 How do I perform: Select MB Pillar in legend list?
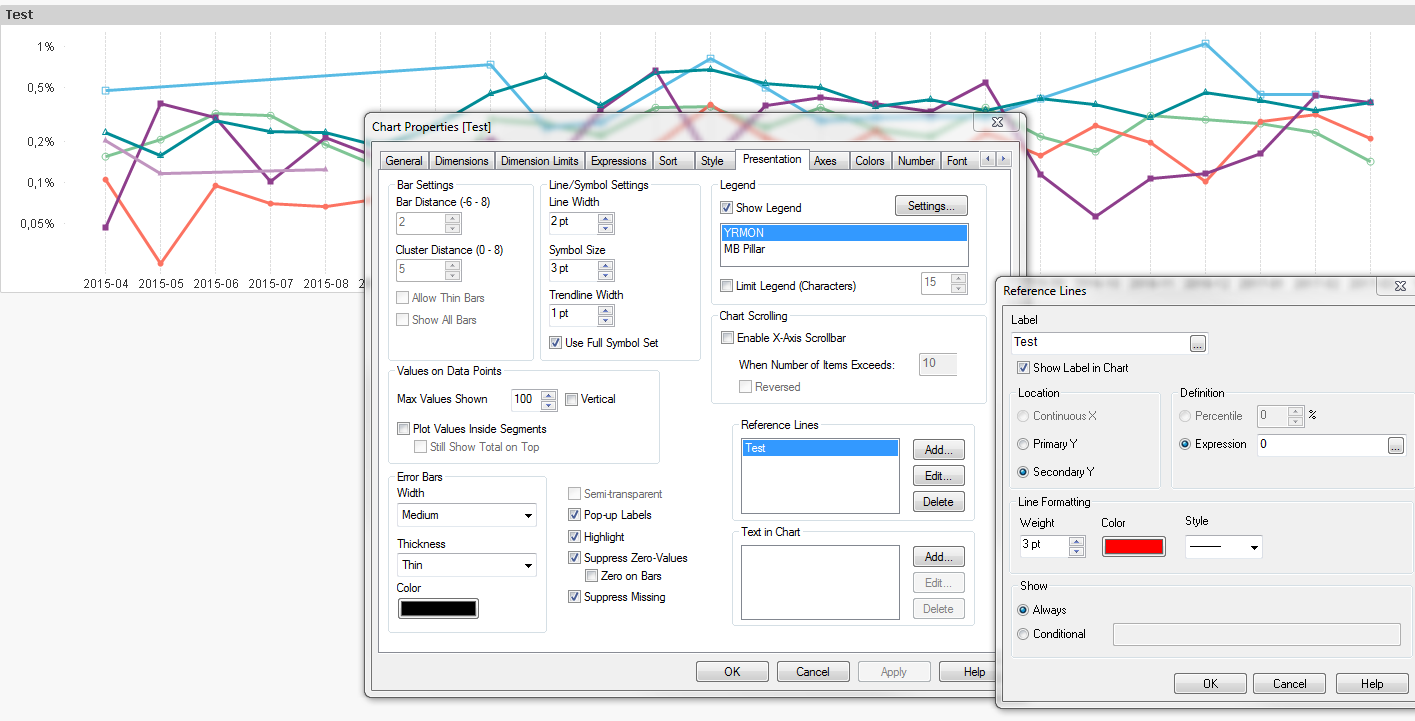pos(844,249)
